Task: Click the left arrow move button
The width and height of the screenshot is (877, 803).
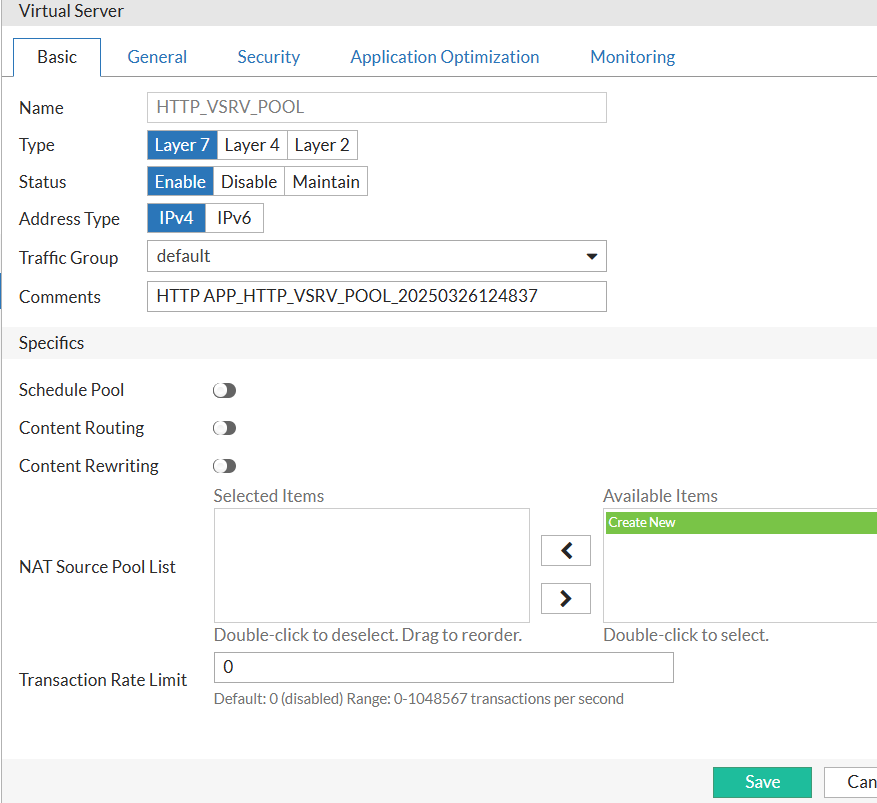Action: [565, 551]
